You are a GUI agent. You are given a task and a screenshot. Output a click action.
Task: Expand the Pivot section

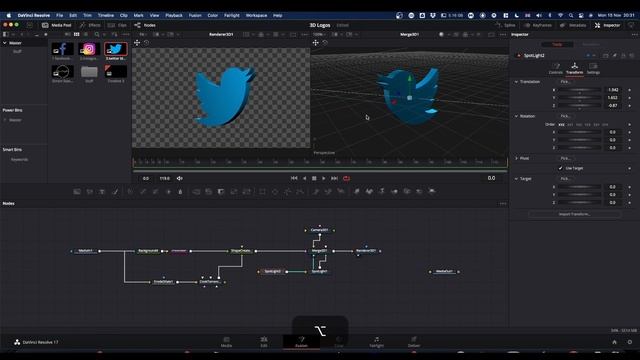(516, 158)
